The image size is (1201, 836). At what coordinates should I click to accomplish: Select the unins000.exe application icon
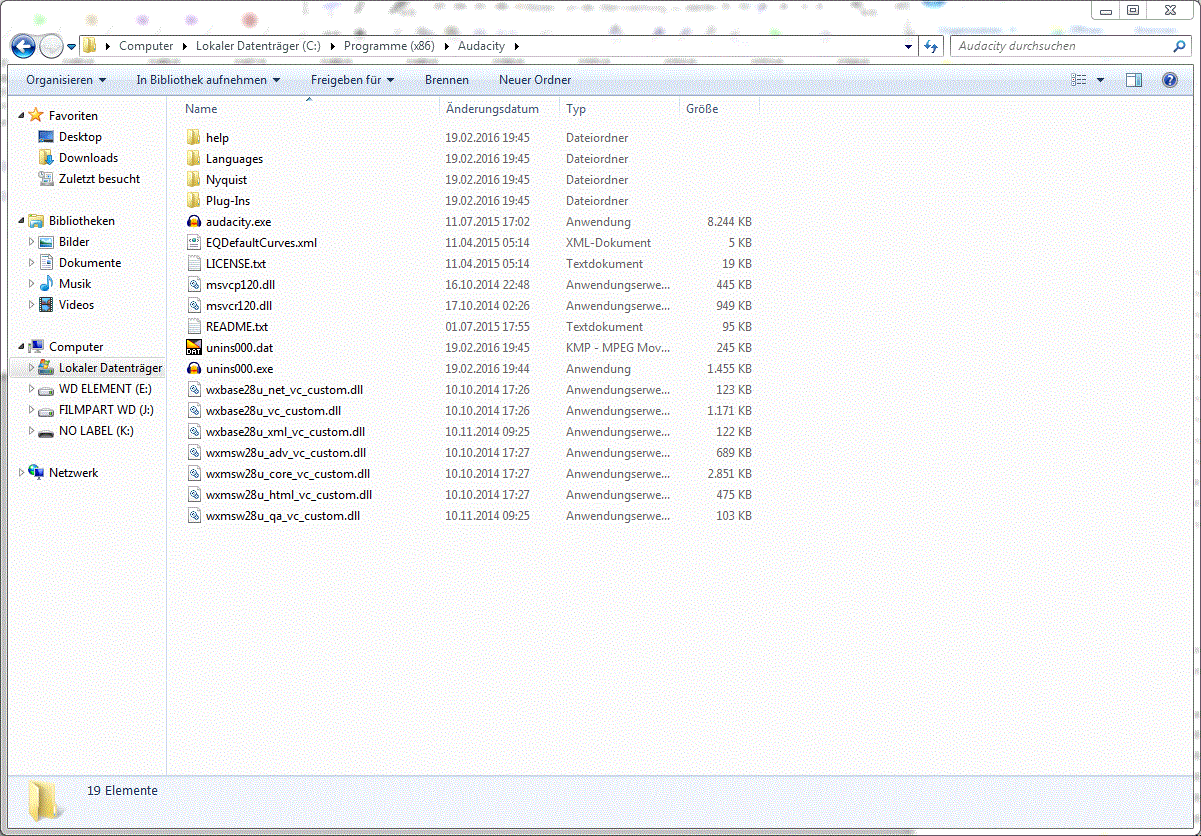point(194,369)
